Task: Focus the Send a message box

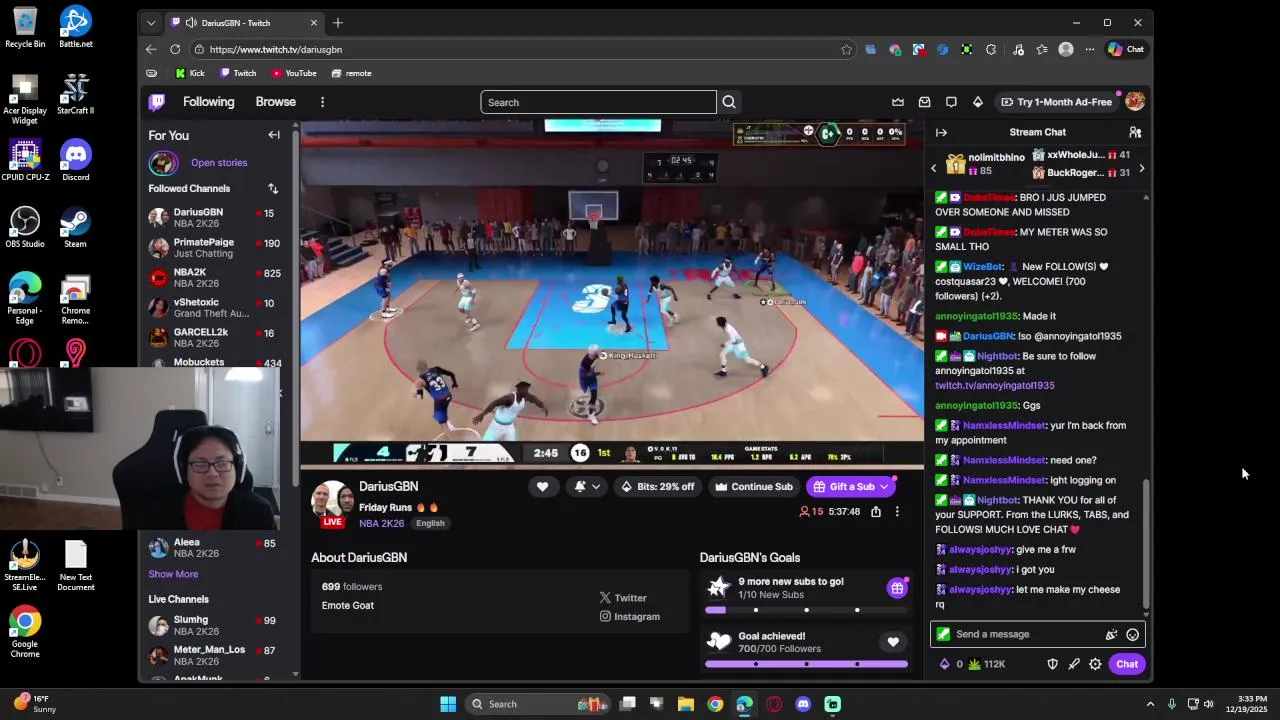Action: pos(1037,634)
